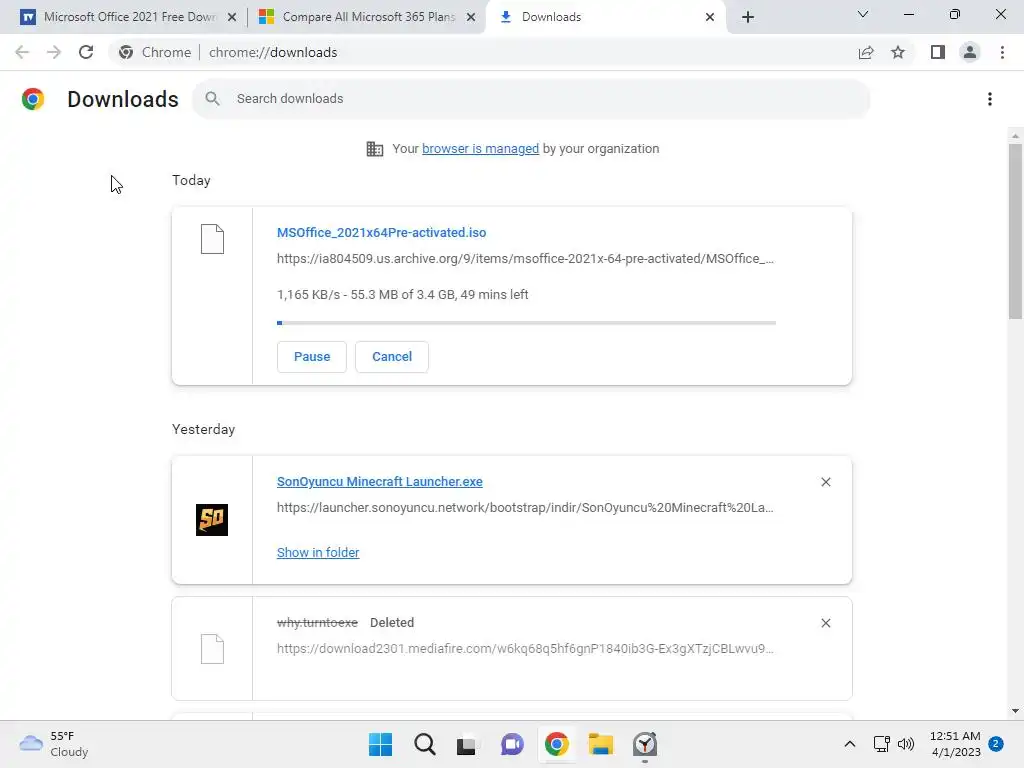Open Downloads page more actions menu

[x=990, y=99]
